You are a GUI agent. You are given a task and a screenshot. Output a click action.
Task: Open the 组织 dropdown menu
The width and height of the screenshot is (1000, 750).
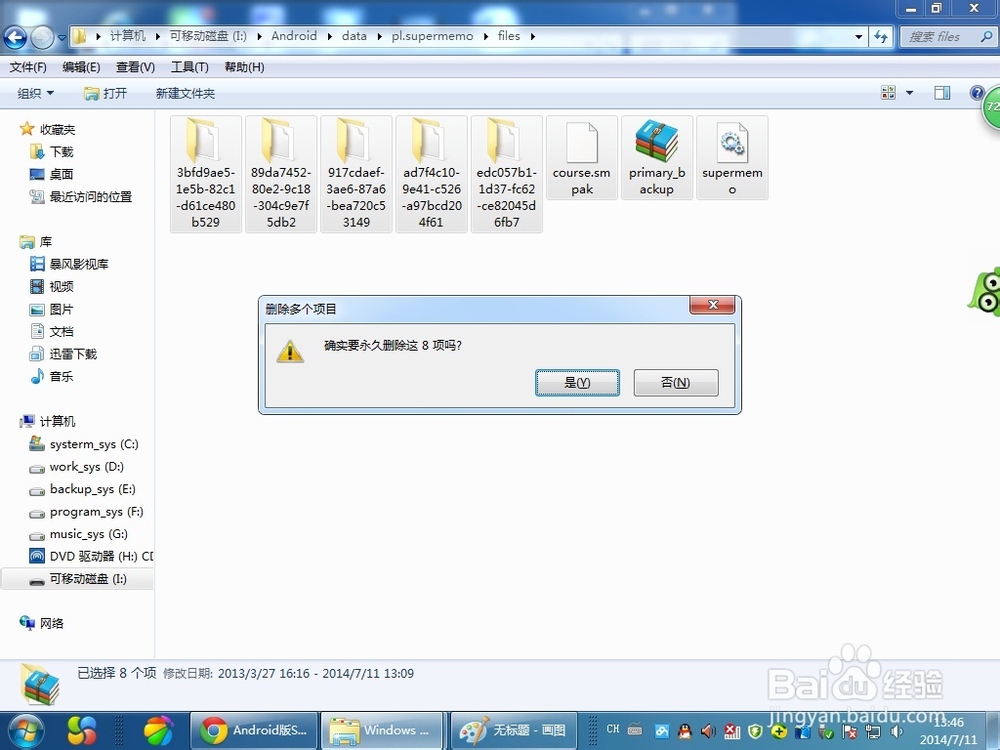click(x=35, y=94)
